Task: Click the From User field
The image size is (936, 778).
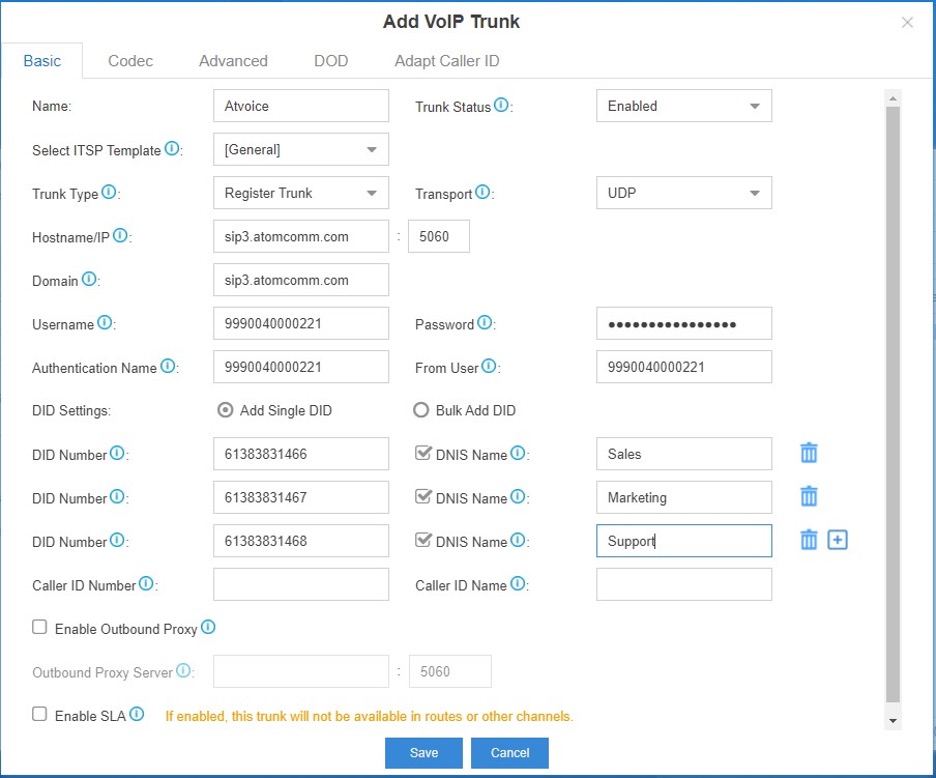Action: pos(683,367)
